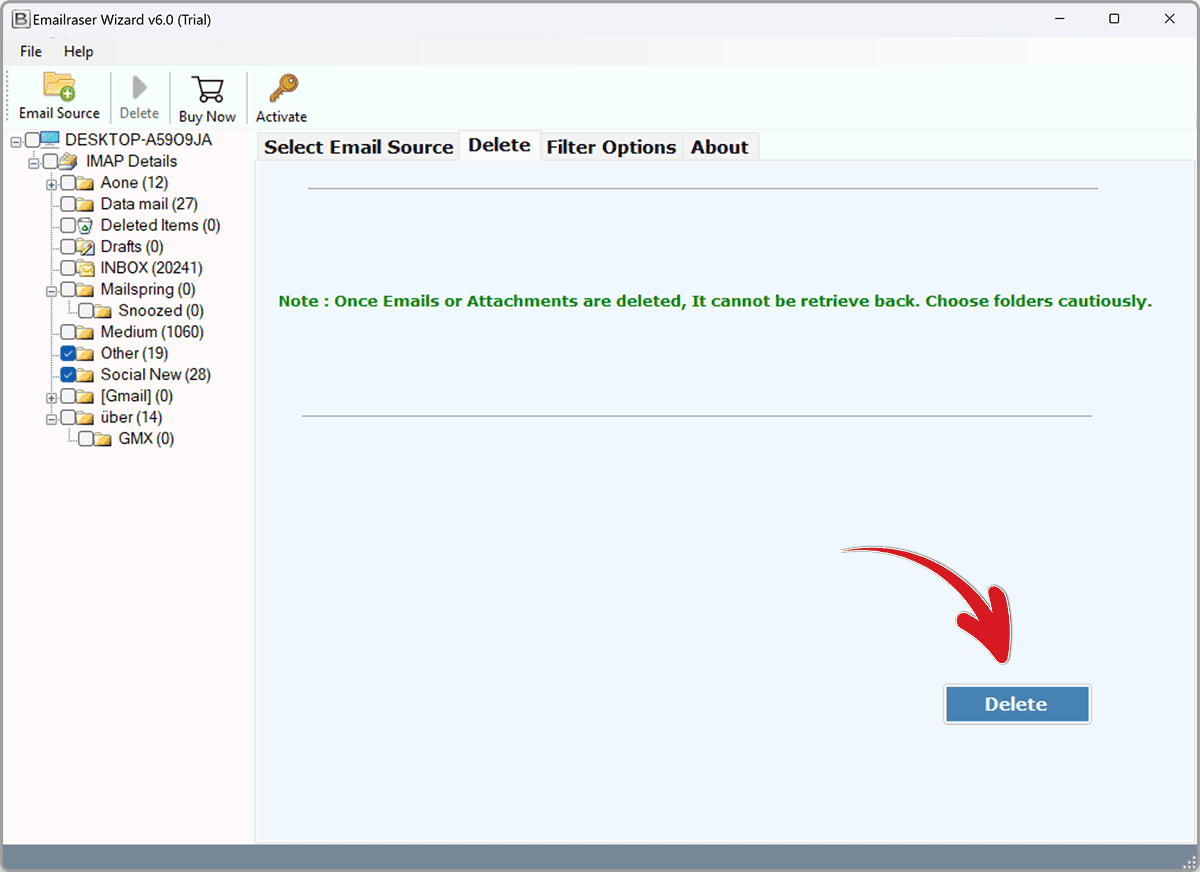Click the Medium folder icon
Screen dimensions: 1200x872
point(86,332)
